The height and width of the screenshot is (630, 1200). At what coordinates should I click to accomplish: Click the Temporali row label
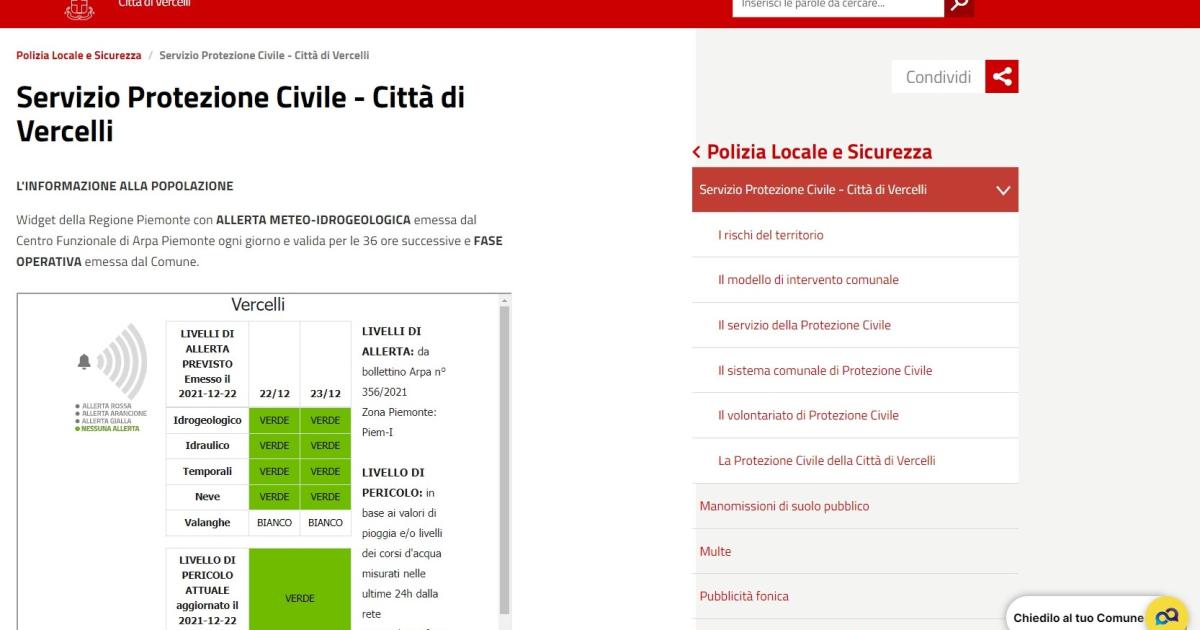tap(207, 471)
